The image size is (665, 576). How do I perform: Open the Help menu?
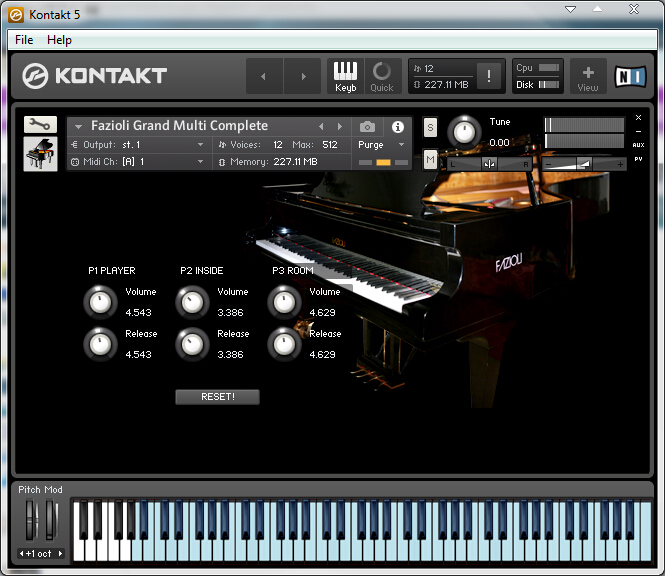point(59,40)
